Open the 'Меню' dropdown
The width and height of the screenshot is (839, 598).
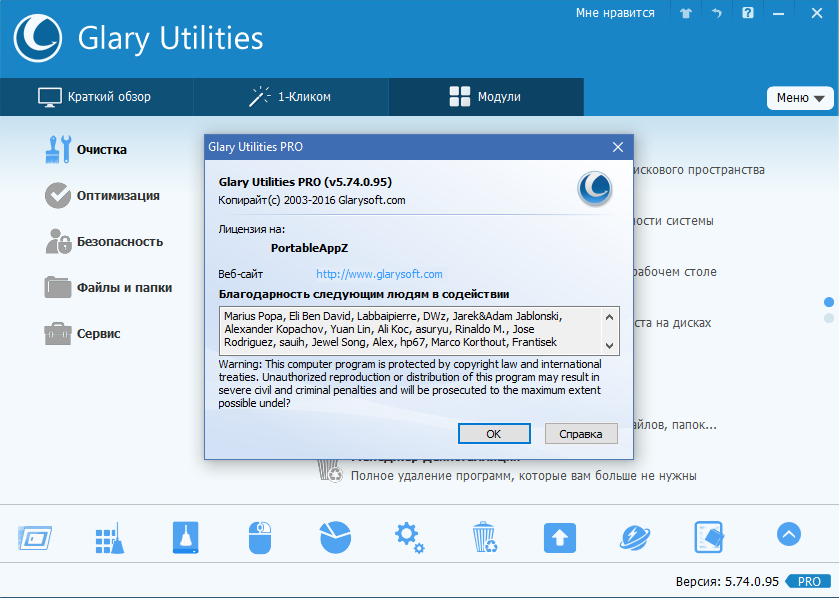coord(800,98)
